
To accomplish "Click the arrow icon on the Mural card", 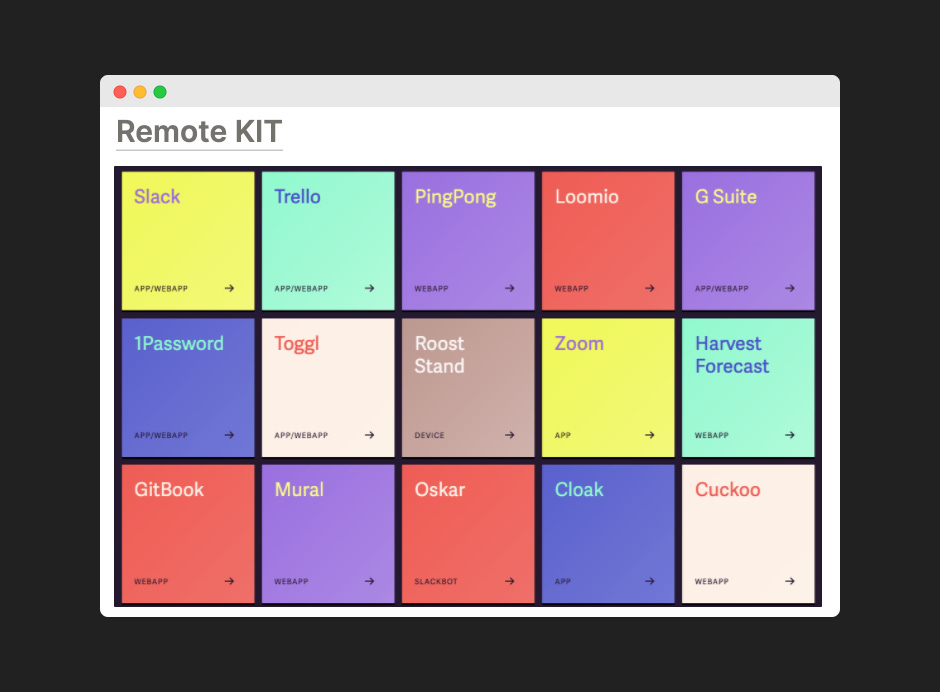I will (x=369, y=581).
